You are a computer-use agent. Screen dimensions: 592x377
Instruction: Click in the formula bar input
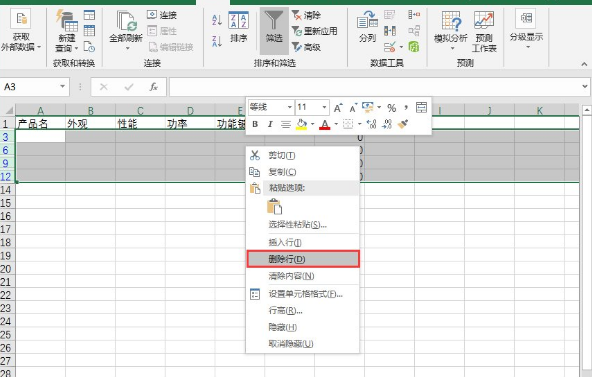[x=374, y=87]
